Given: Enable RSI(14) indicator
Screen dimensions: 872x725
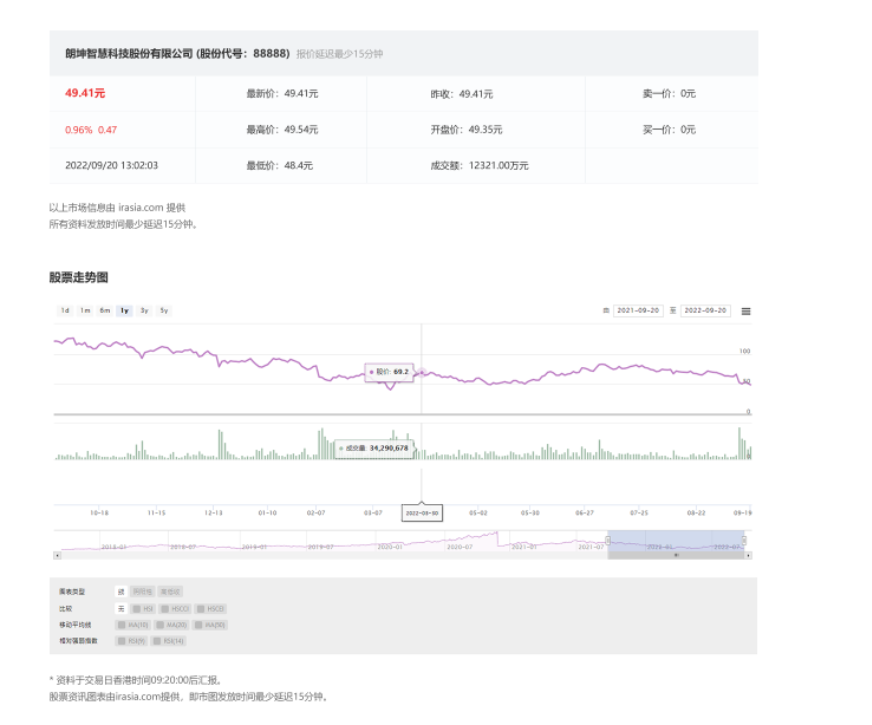Looking at the screenshot, I should pos(168,640).
